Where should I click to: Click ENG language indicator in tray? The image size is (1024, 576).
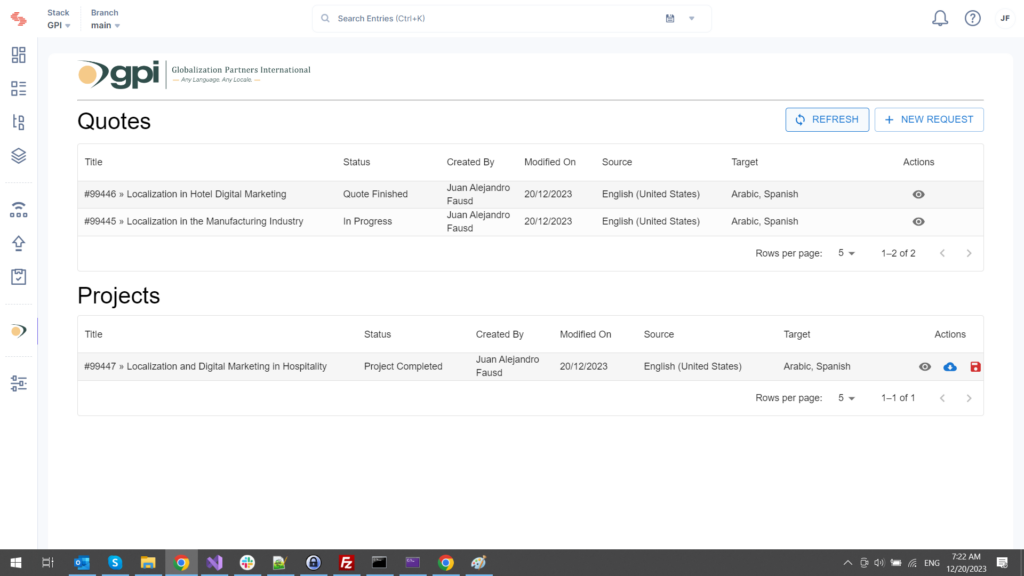(932, 562)
